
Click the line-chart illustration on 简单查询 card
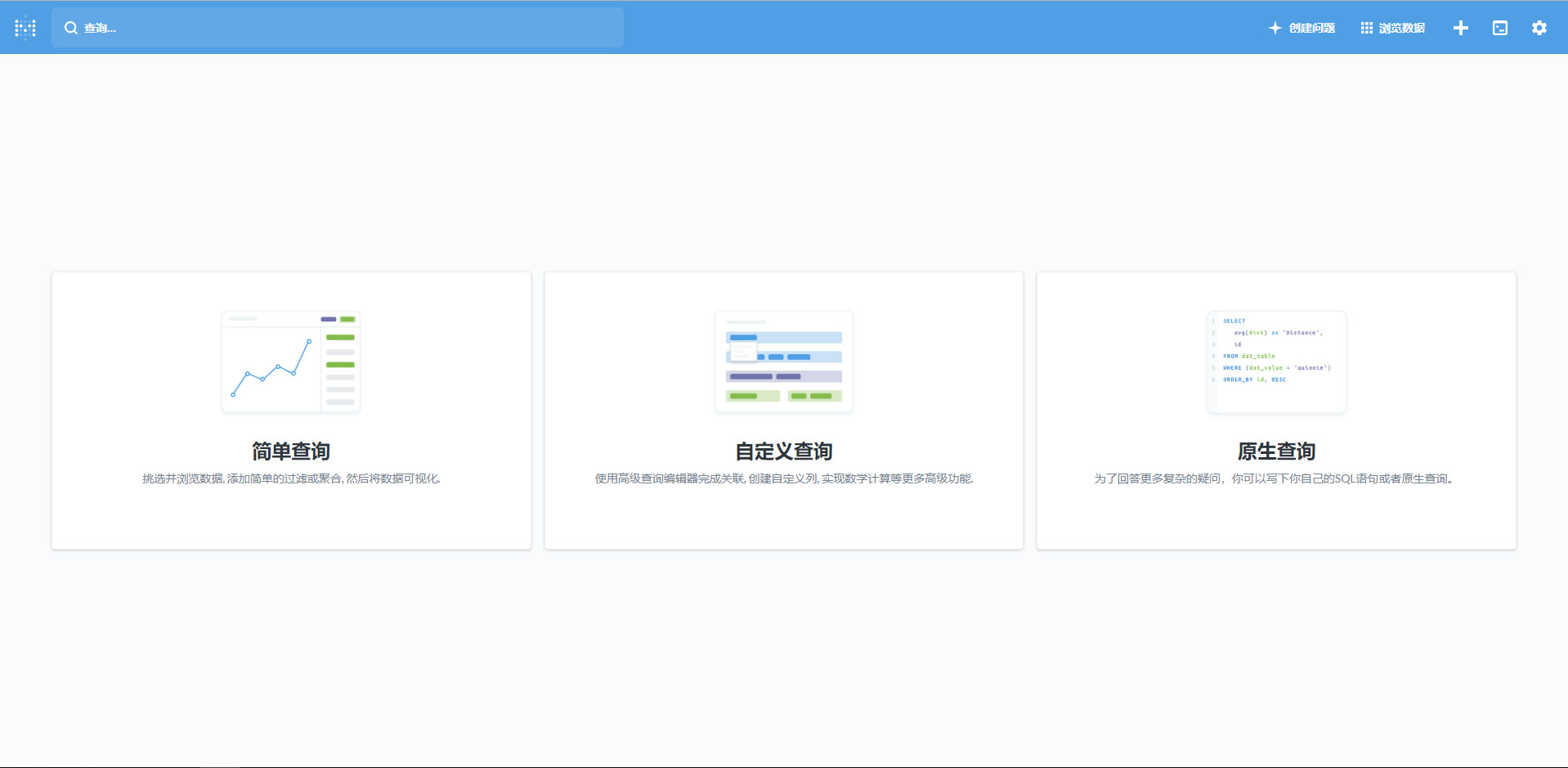(290, 362)
